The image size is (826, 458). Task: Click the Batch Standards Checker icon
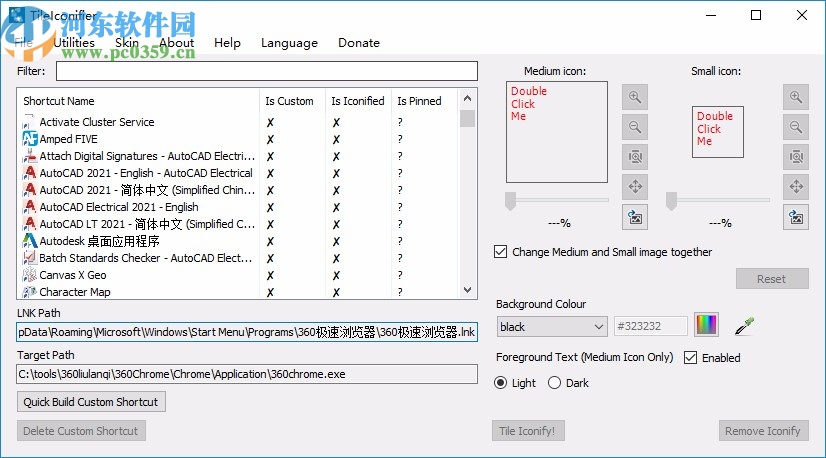tap(30, 258)
